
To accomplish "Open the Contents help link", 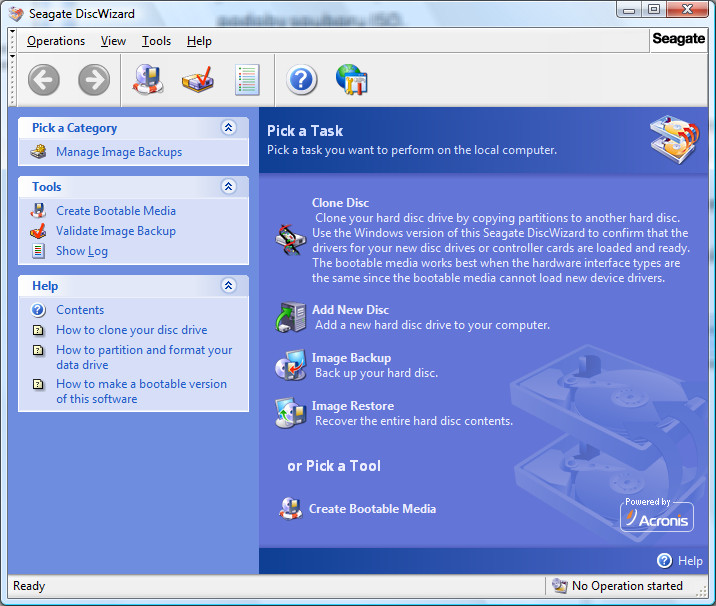I will (x=80, y=310).
